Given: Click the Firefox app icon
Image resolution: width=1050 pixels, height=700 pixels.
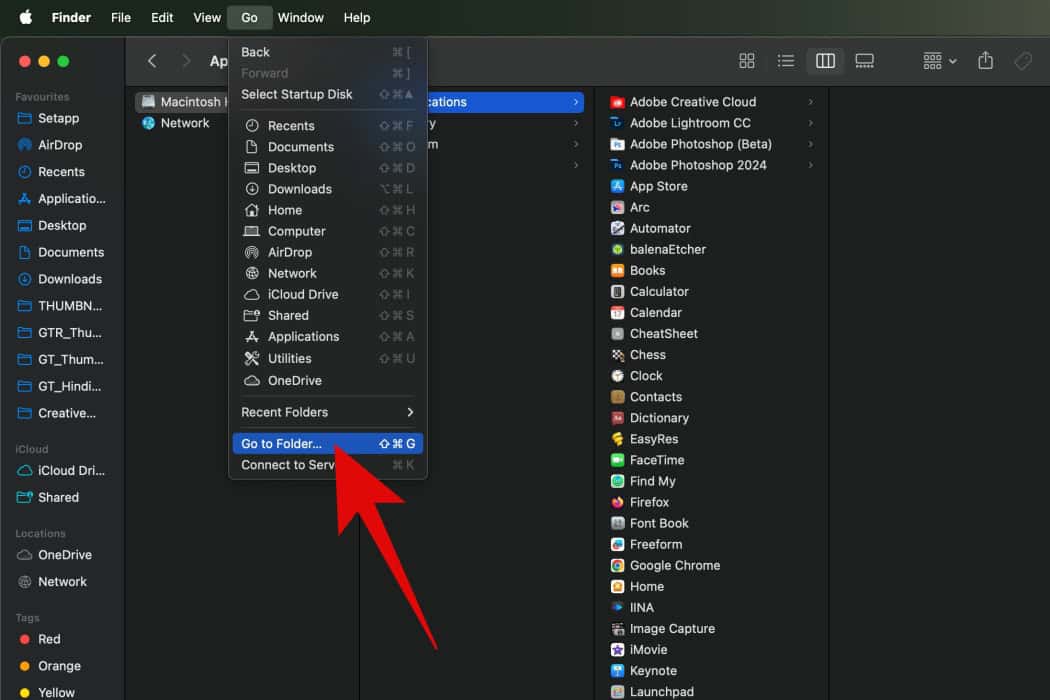Looking at the screenshot, I should [618, 502].
